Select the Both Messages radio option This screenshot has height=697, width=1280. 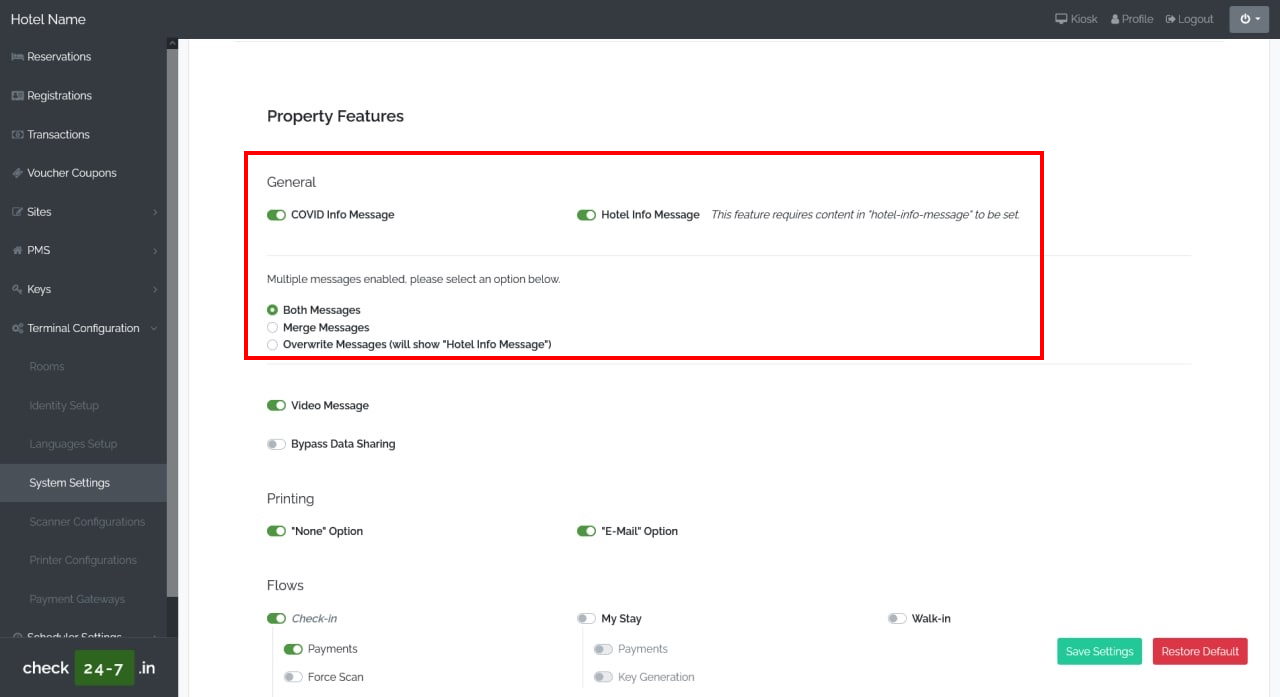[x=272, y=310]
